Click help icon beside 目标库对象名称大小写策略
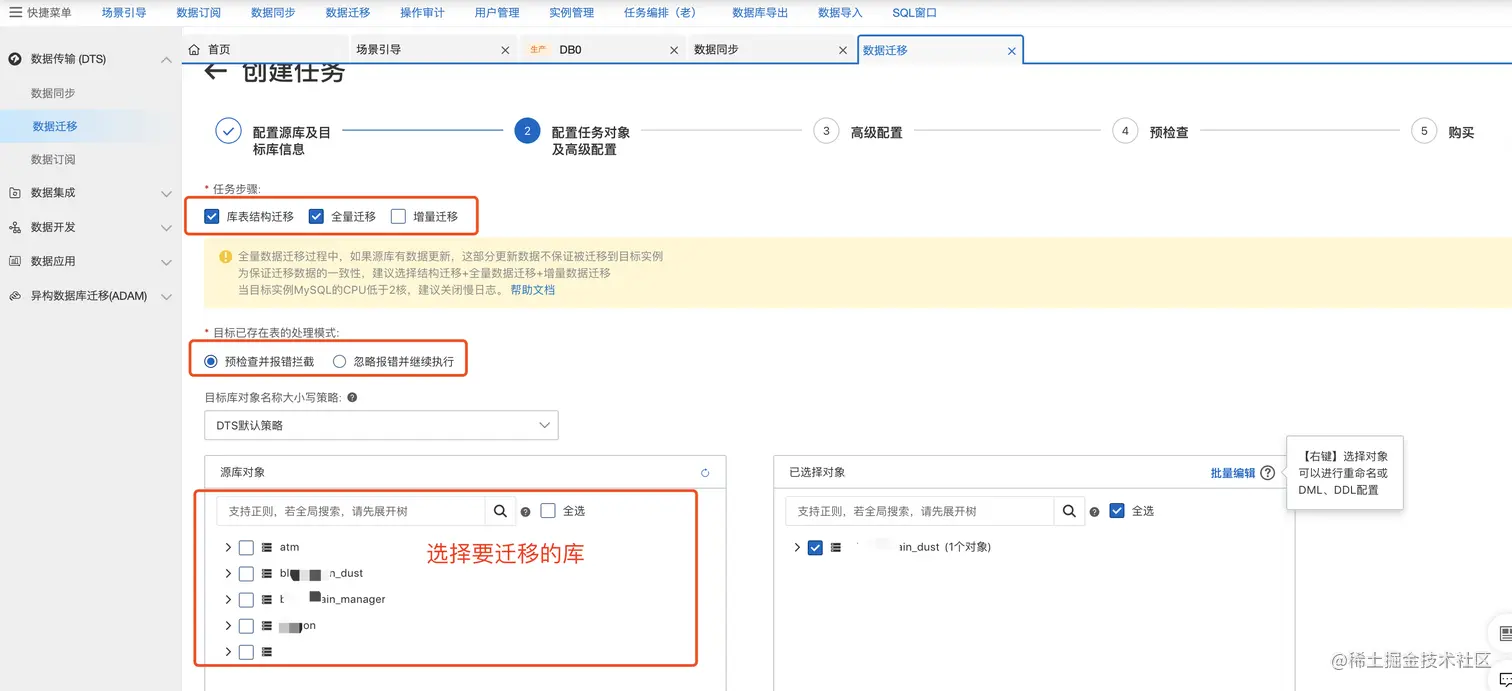This screenshot has width=1512, height=691. point(352,397)
